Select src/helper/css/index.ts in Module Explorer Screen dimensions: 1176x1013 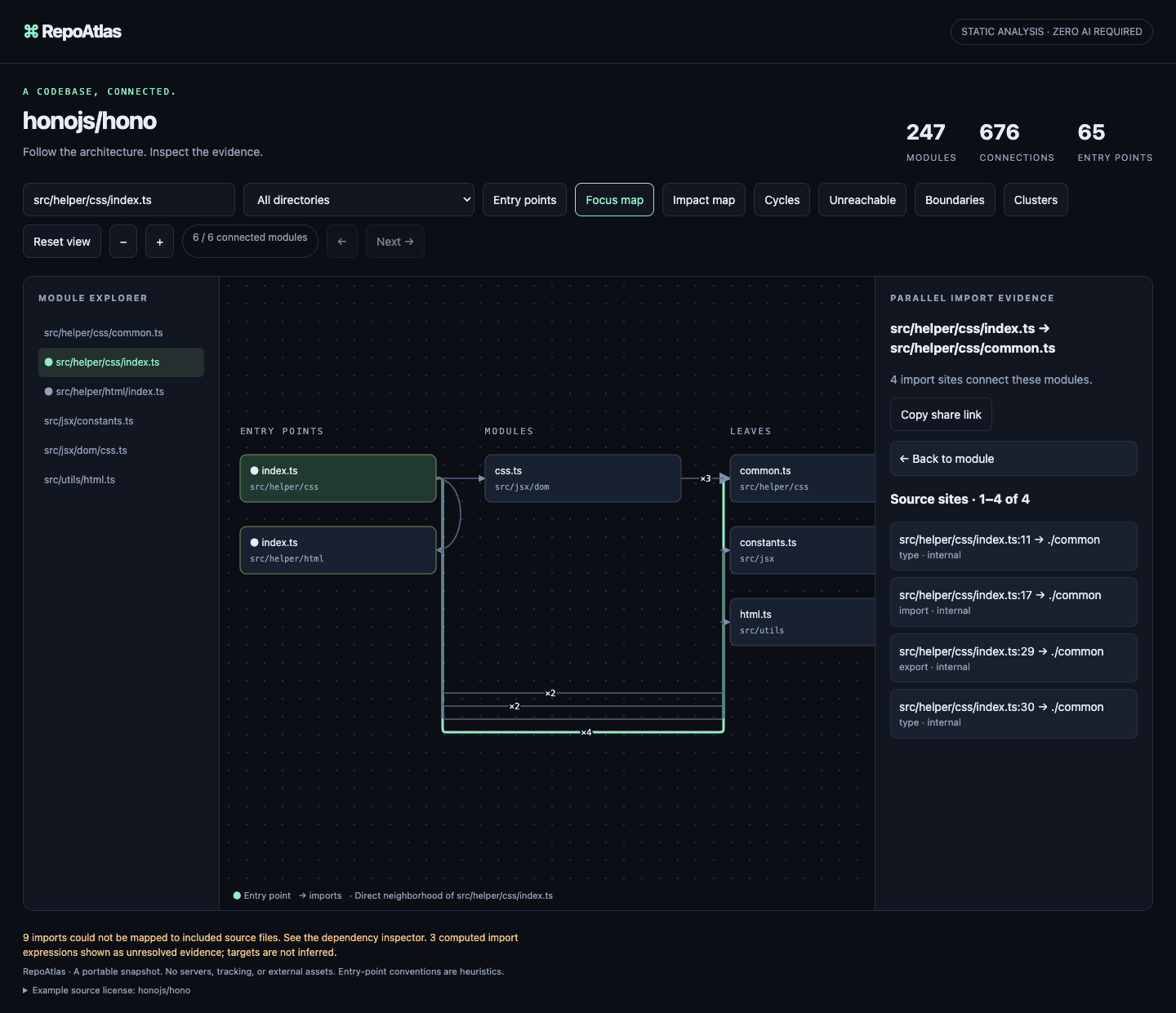pos(121,362)
